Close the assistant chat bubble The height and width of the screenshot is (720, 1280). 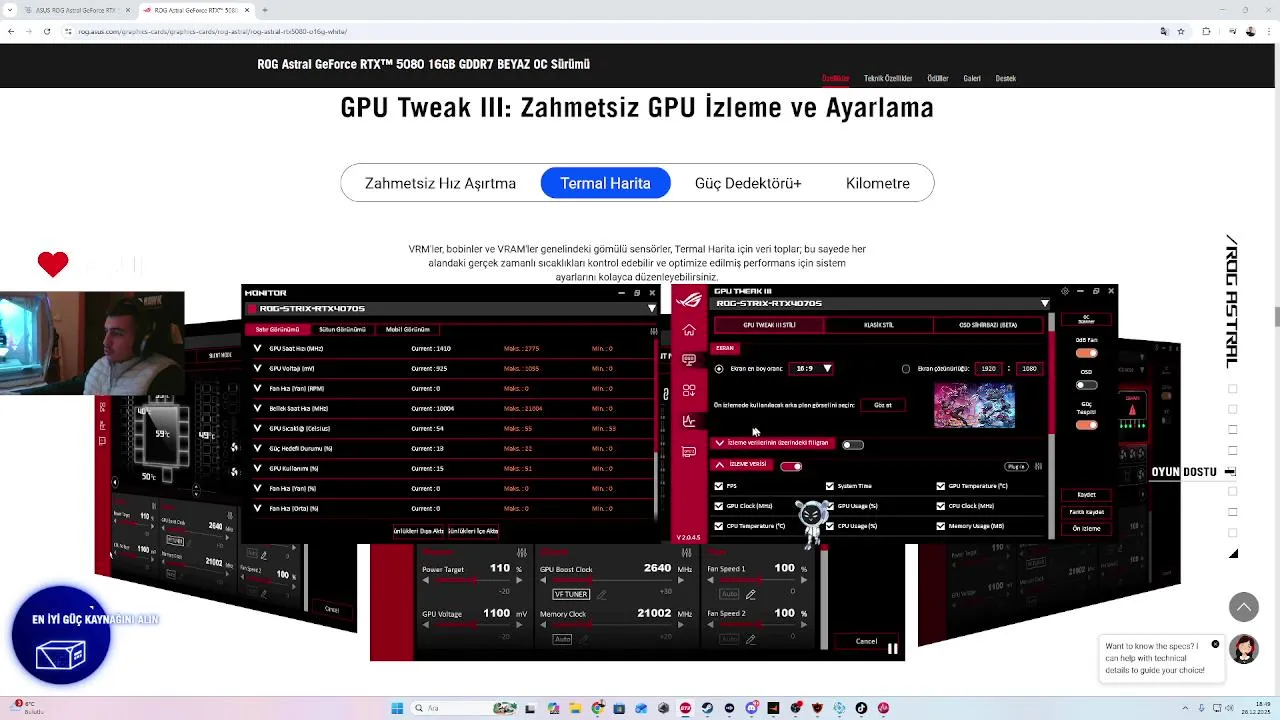tap(1215, 644)
